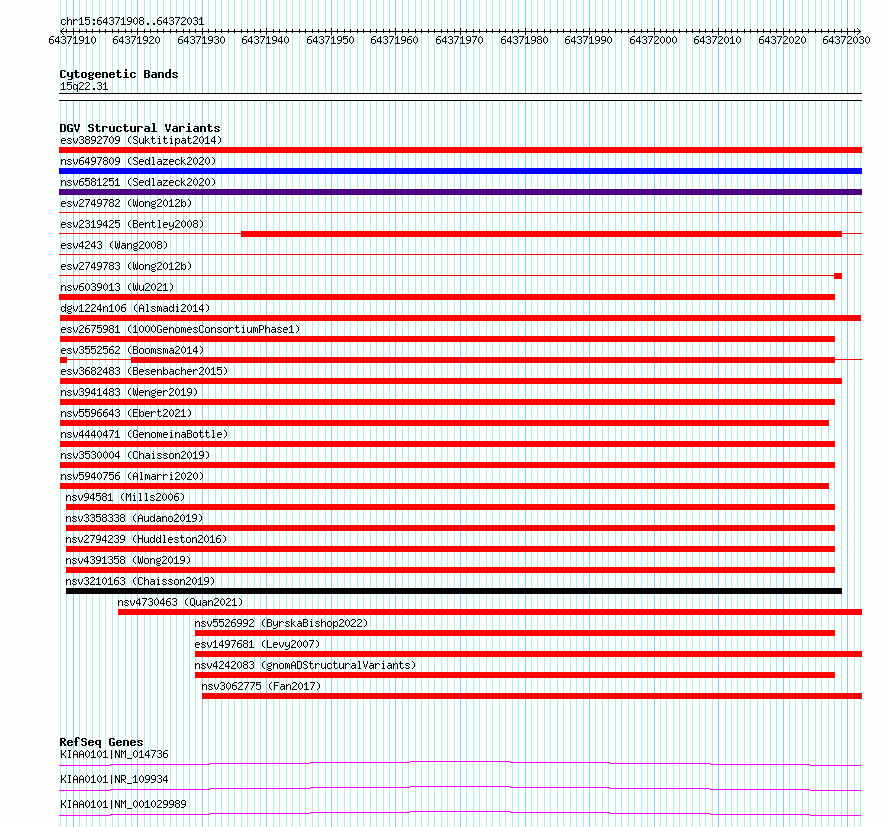Click the DGV Structural Variants track title
This screenshot has height=827, width=890.
click(x=140, y=128)
